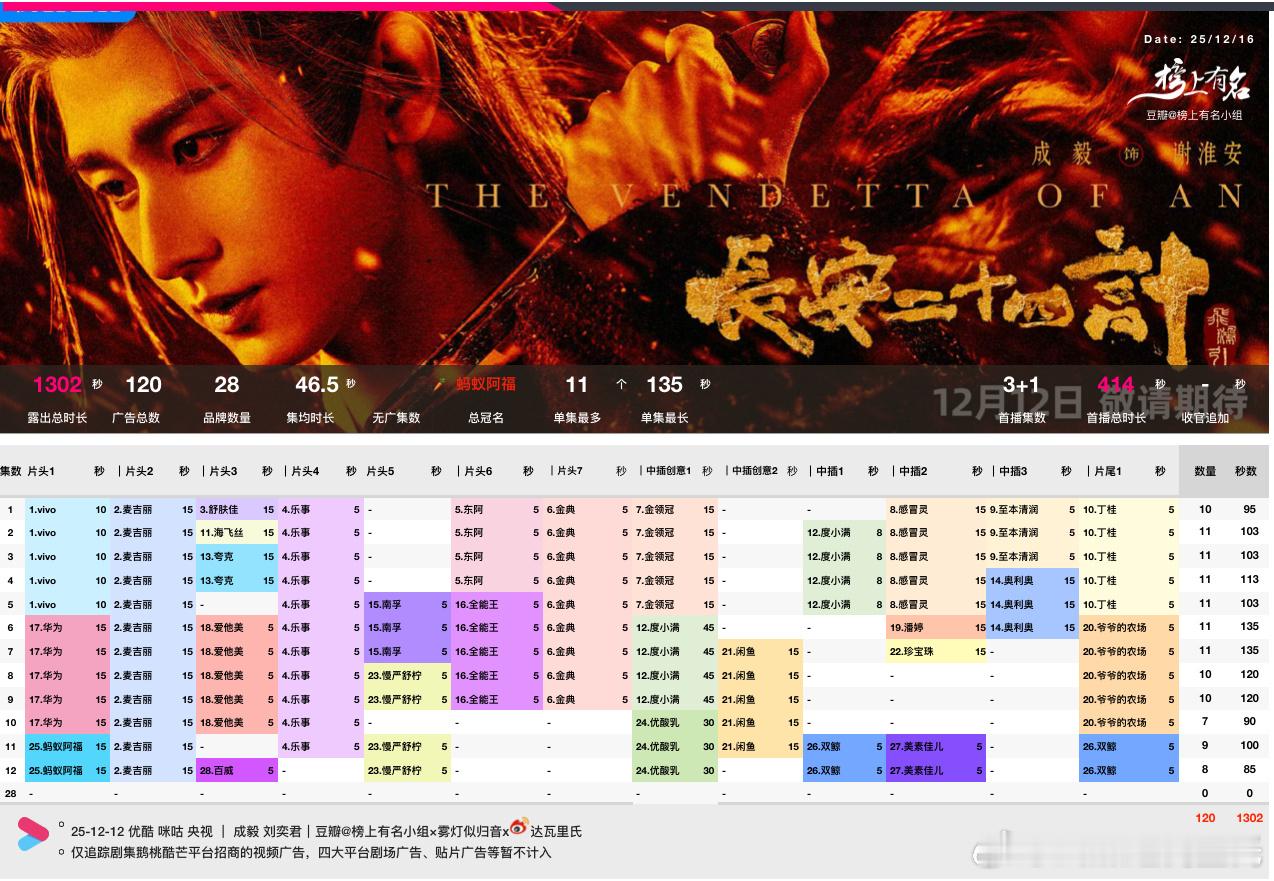Click the orange 蚂蚁阿福 title sponsor name

[x=486, y=385]
